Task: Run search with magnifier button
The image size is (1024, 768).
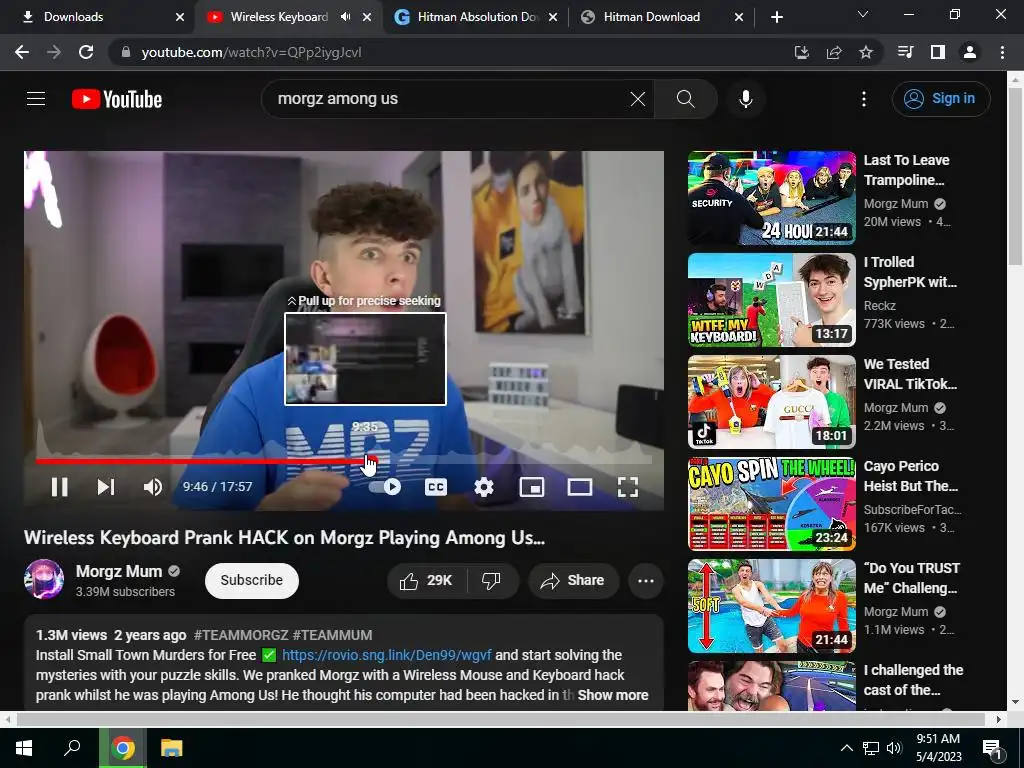Action: tap(686, 99)
